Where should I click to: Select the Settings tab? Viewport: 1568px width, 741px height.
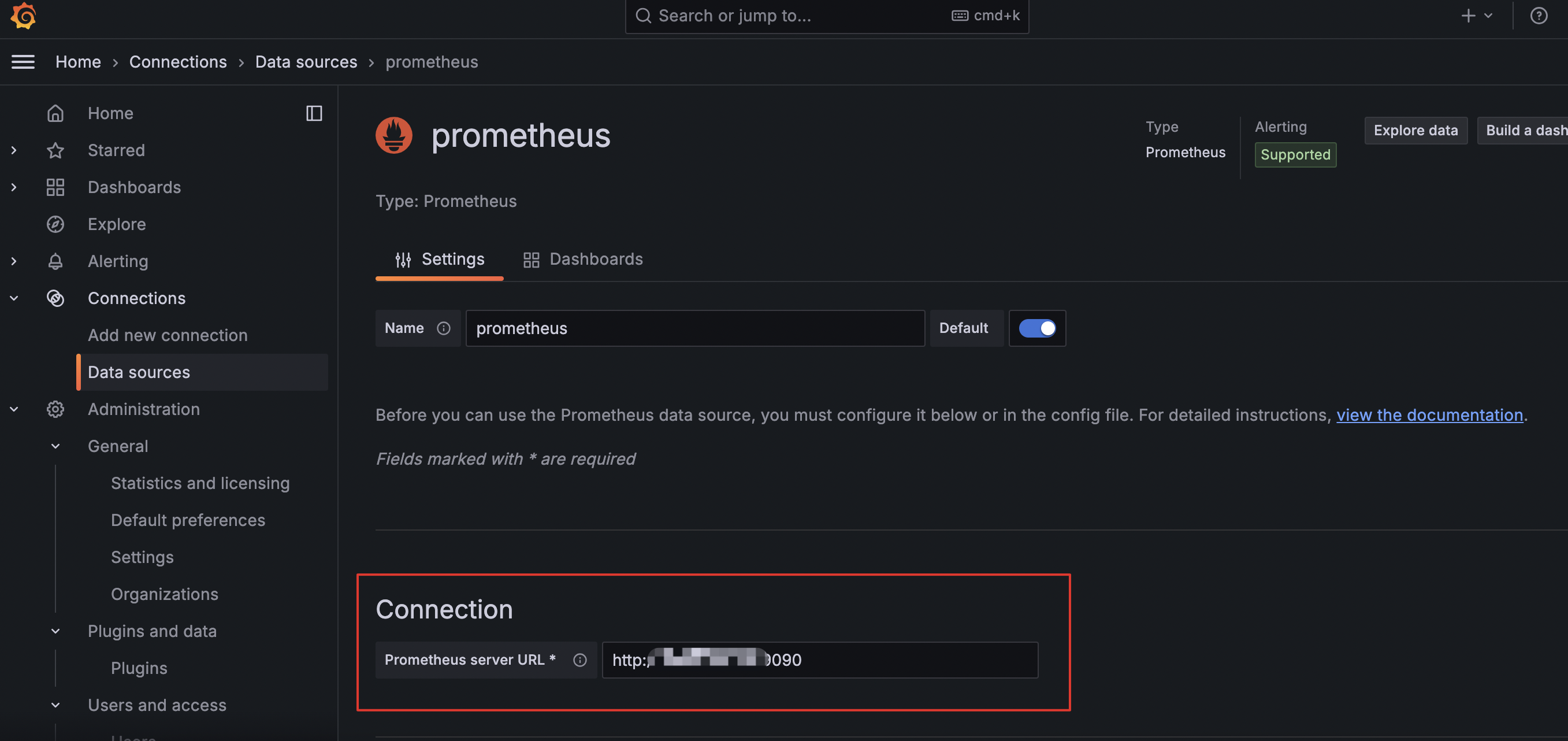tap(439, 260)
